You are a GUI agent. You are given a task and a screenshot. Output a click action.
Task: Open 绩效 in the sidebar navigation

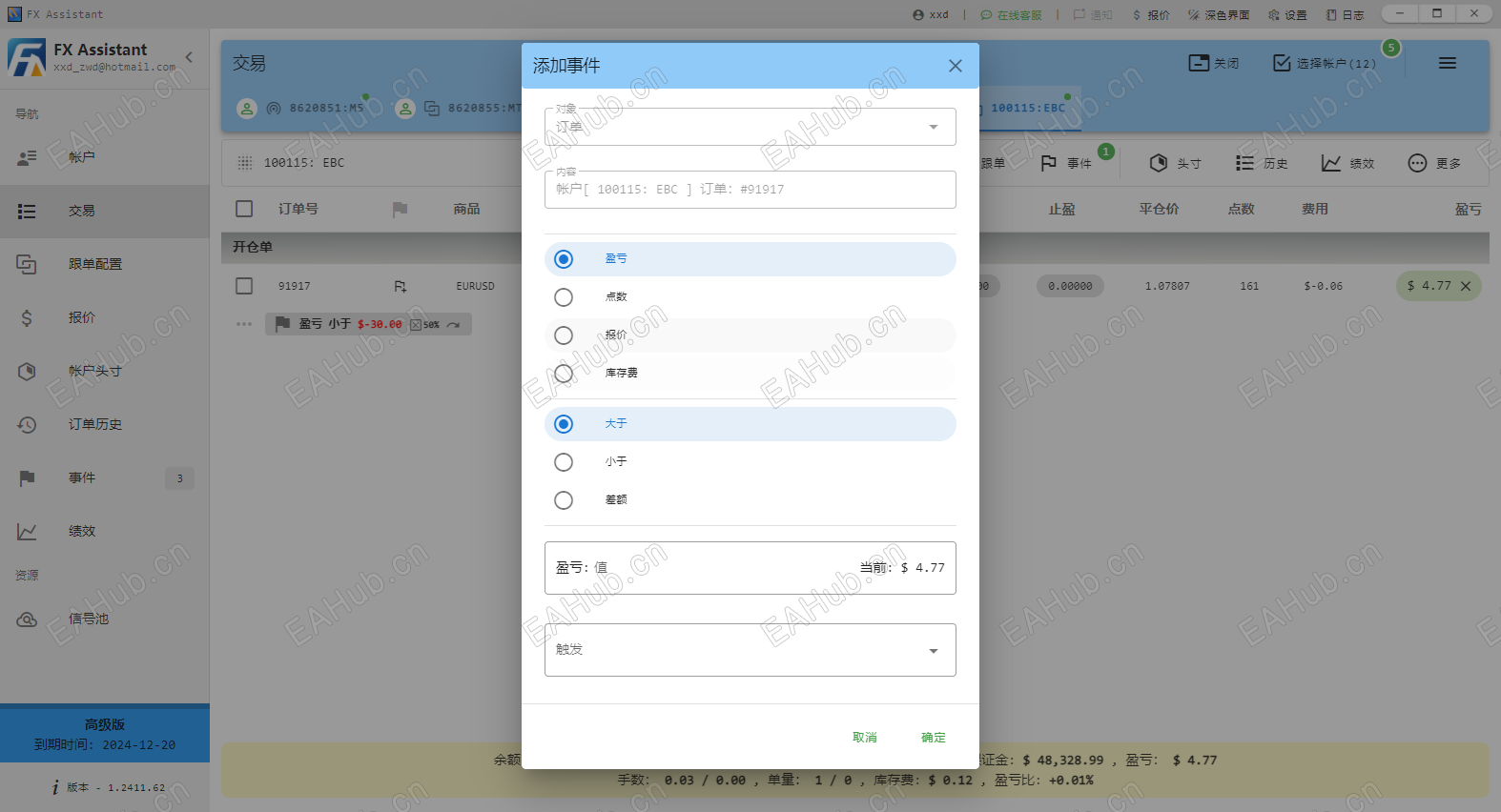105,531
